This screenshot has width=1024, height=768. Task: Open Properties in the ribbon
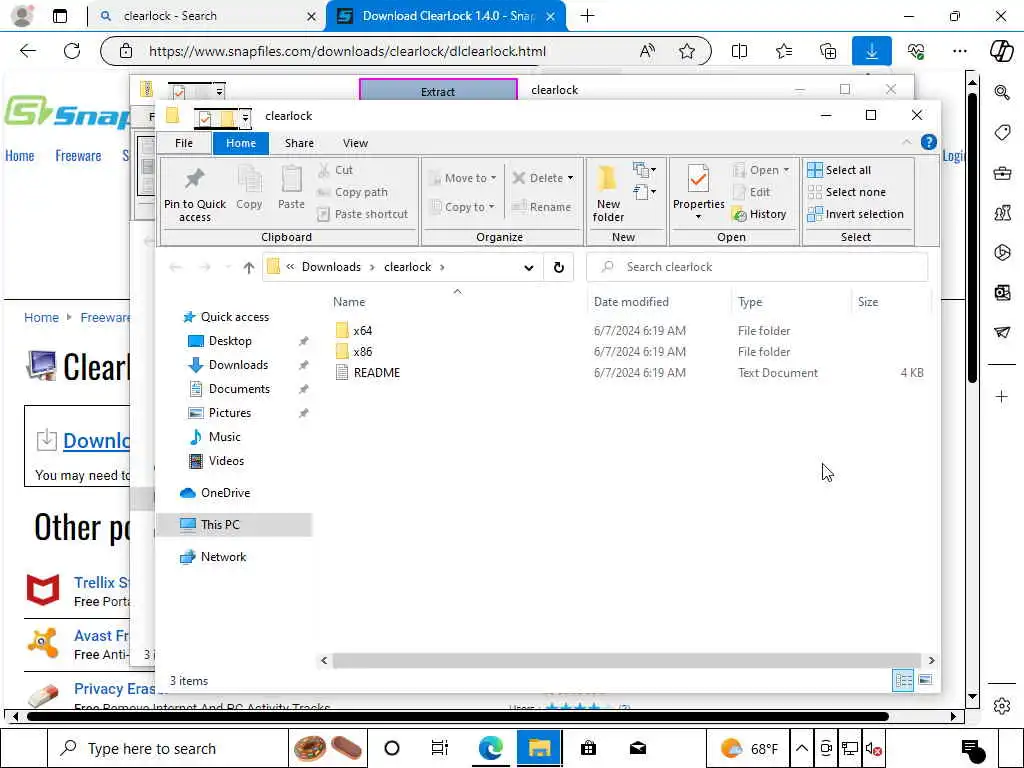click(x=698, y=187)
